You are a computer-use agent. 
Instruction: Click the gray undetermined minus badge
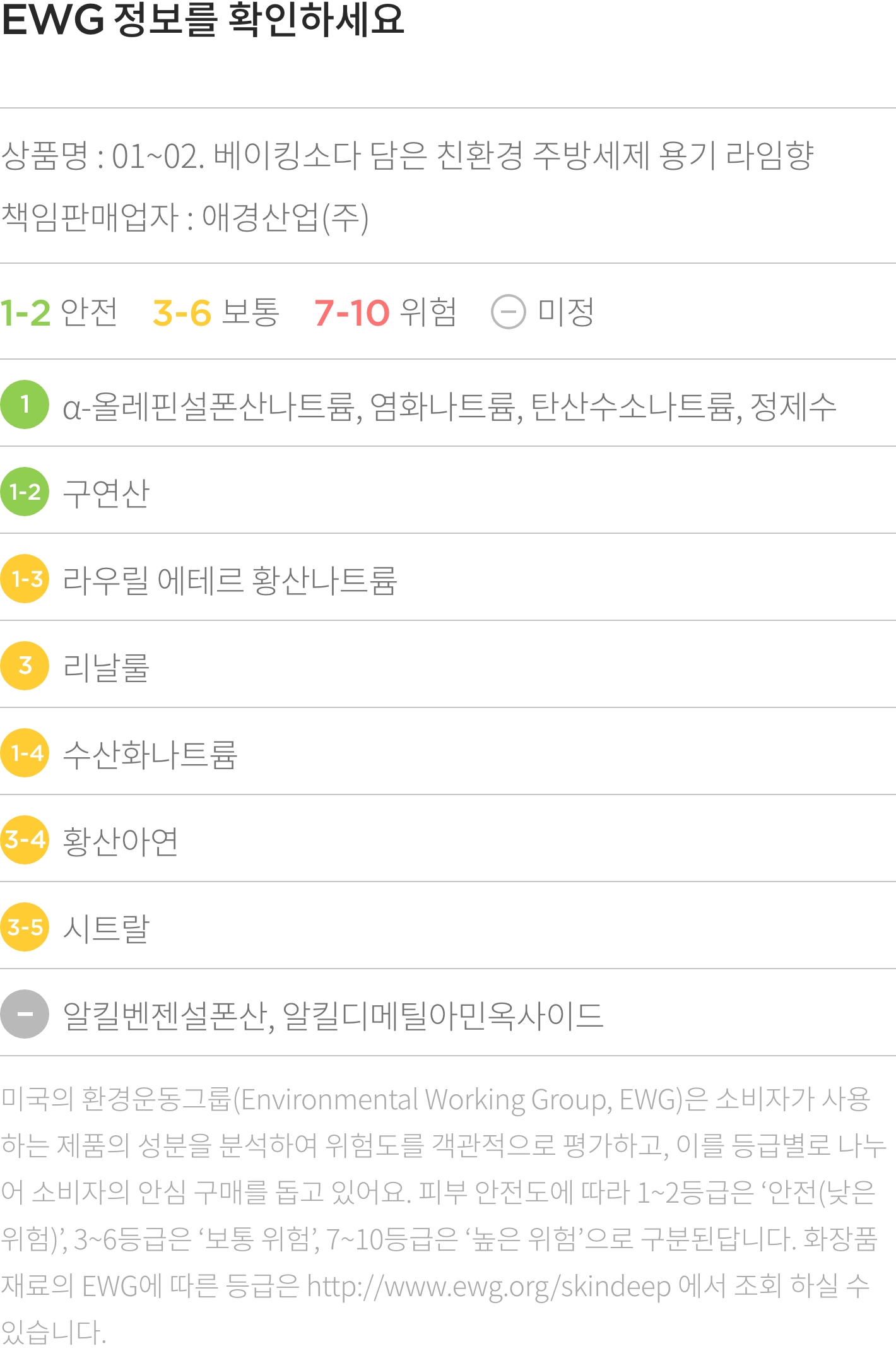(25, 1014)
